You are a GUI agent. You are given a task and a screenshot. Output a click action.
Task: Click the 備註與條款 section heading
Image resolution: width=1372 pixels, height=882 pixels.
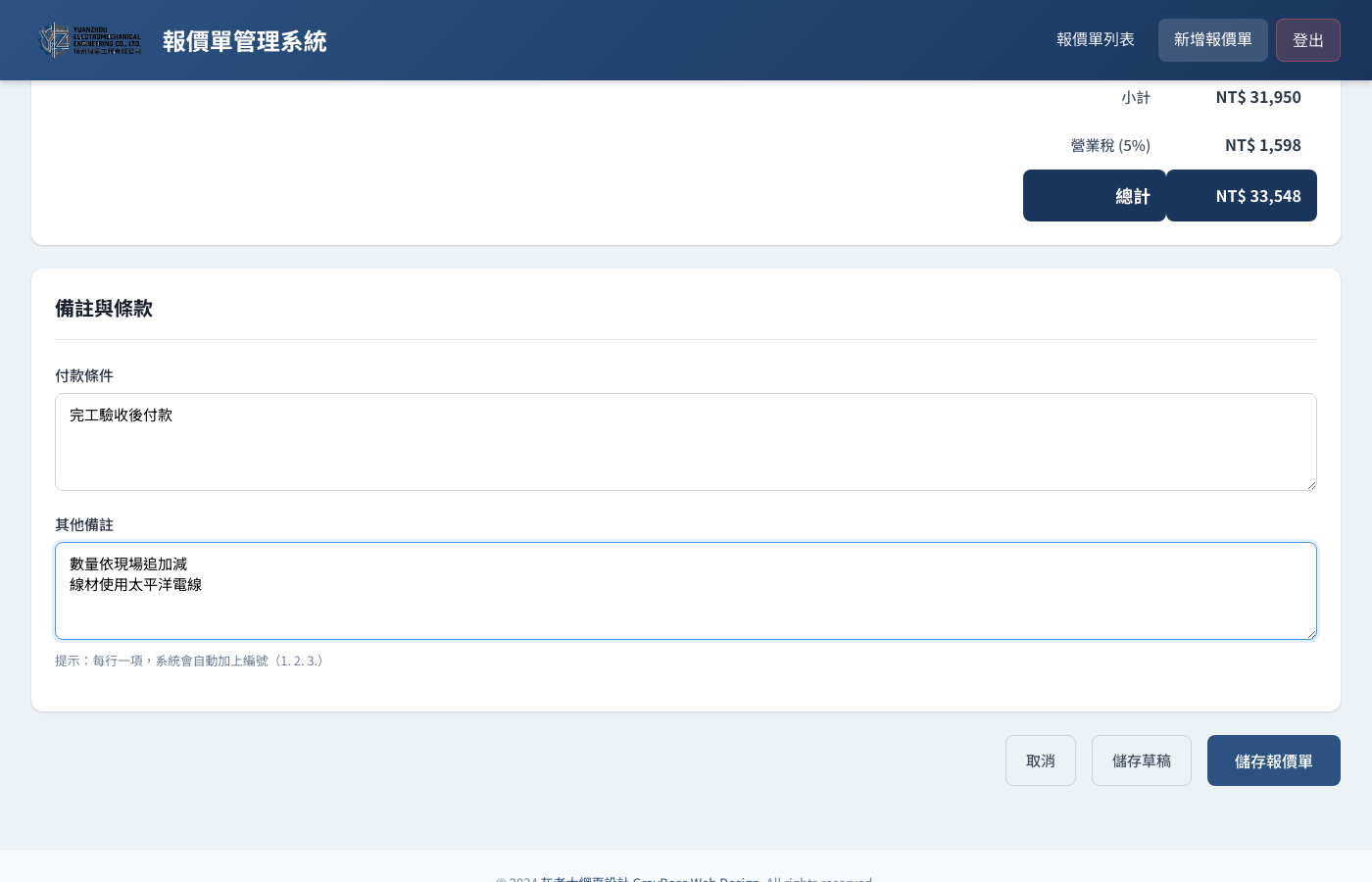coord(104,309)
